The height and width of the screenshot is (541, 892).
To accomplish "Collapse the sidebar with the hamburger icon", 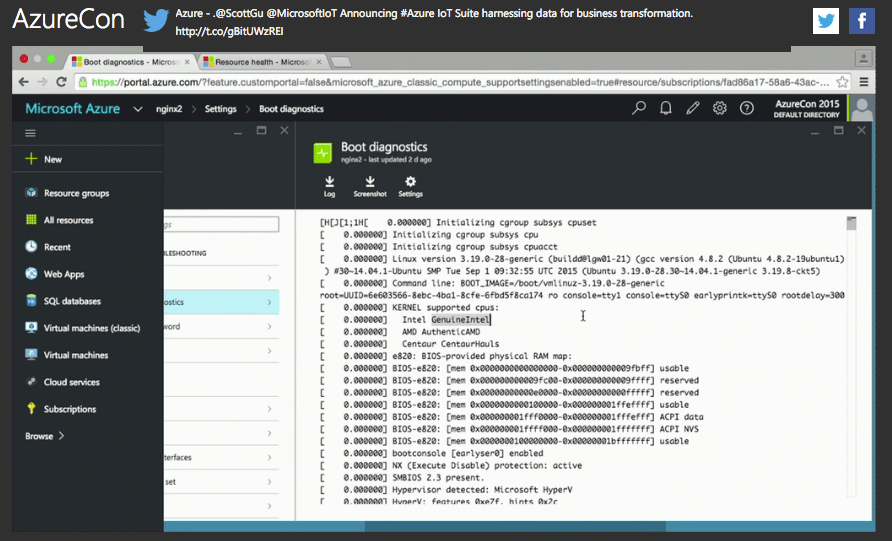I will pyautogui.click(x=30, y=133).
